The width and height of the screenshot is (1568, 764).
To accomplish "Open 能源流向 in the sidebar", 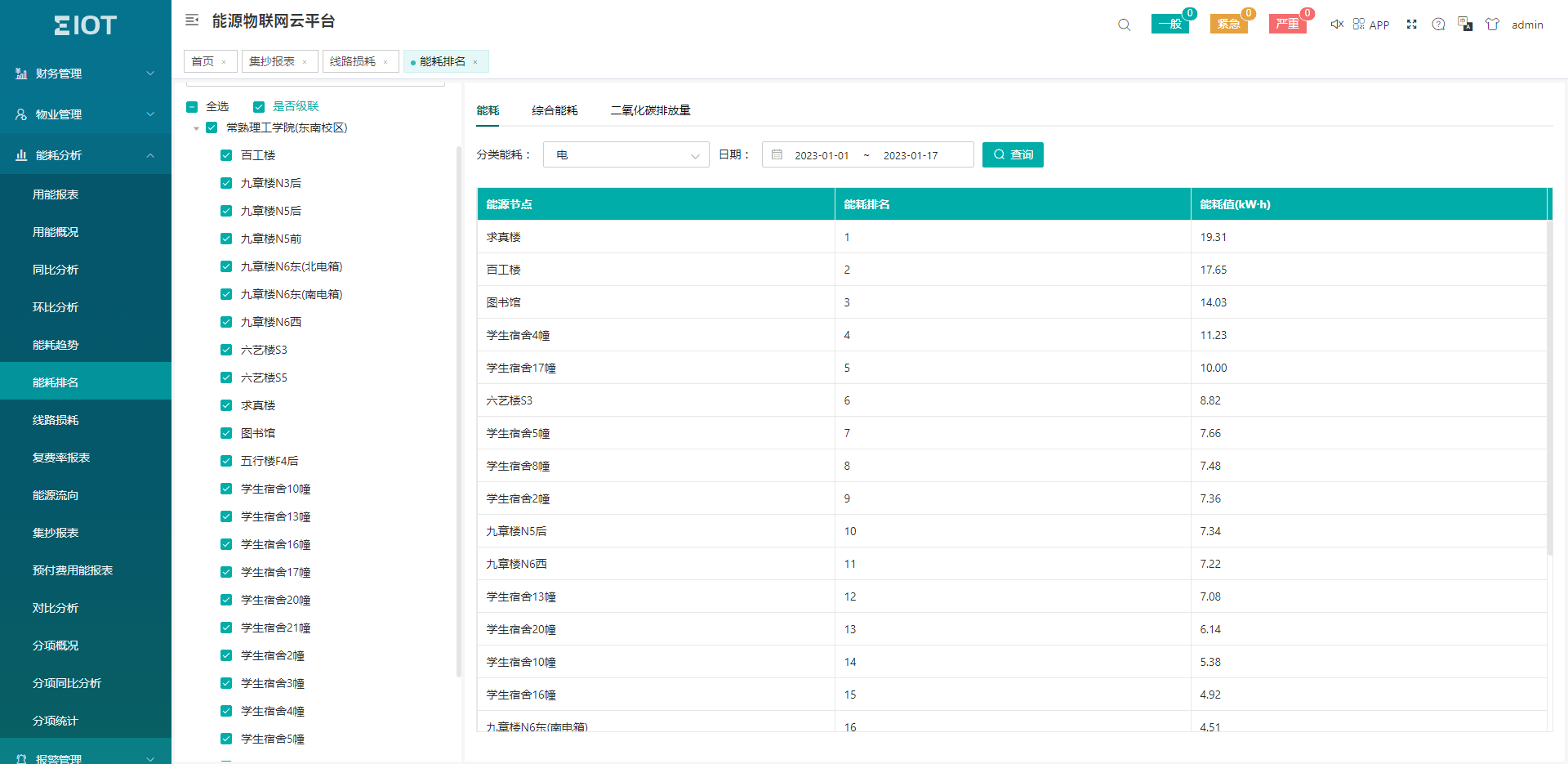I will tap(86, 495).
